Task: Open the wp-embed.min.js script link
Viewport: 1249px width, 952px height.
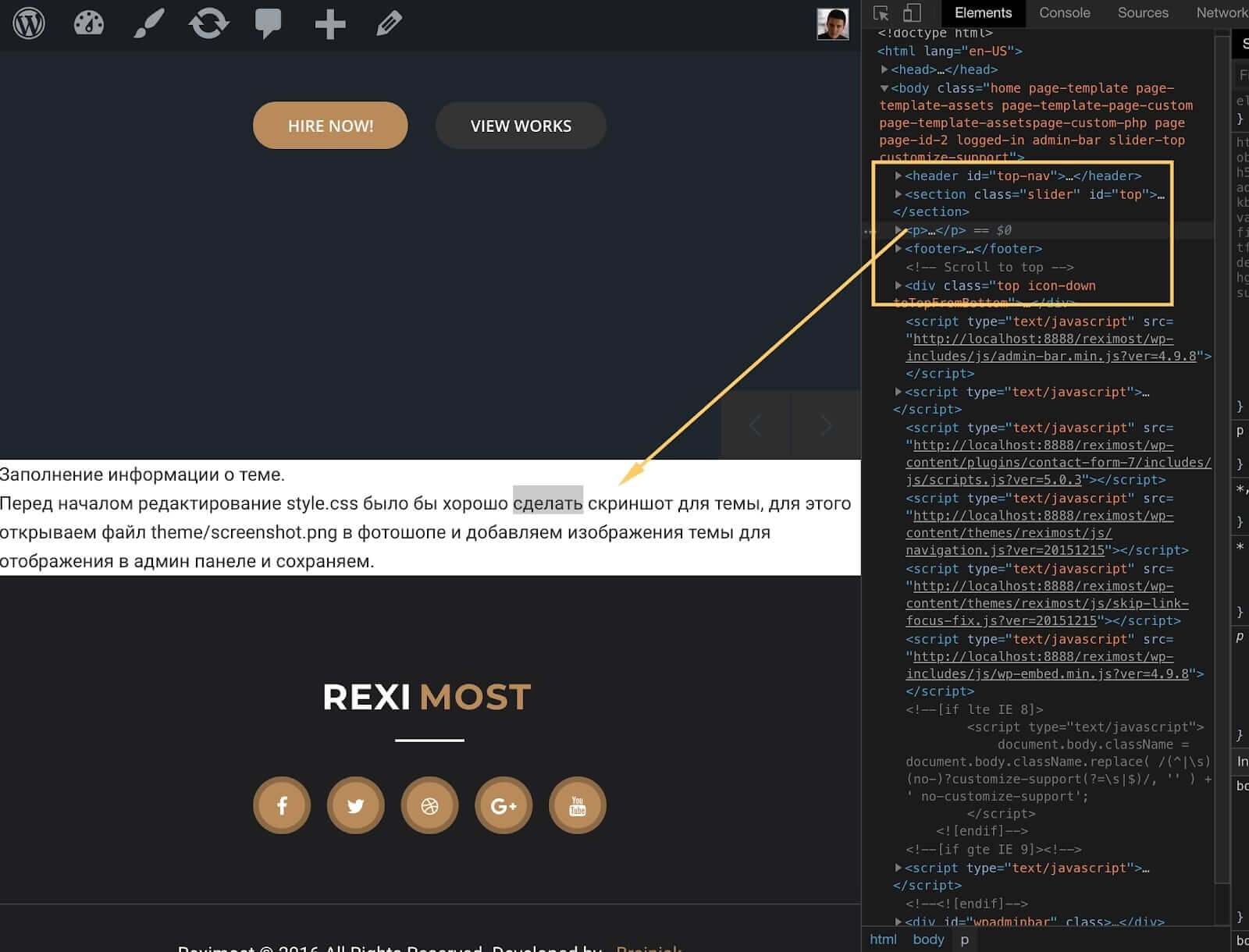Action: pyautogui.click(x=1047, y=665)
